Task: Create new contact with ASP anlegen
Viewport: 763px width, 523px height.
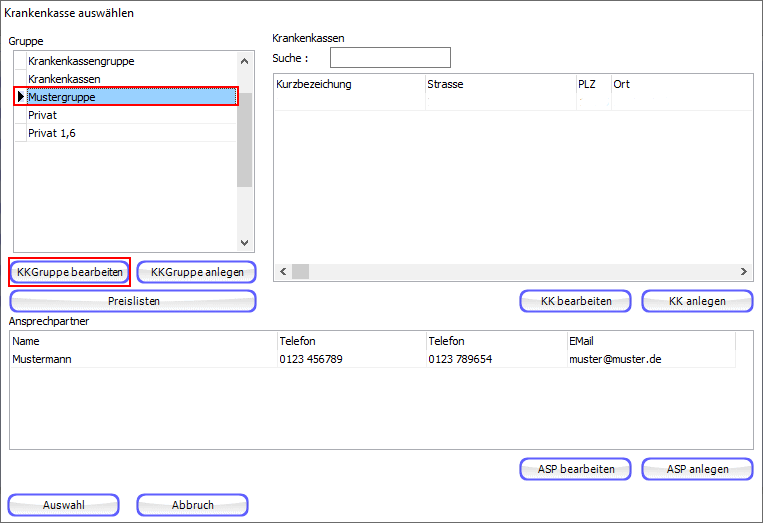Action: pyautogui.click(x=697, y=469)
